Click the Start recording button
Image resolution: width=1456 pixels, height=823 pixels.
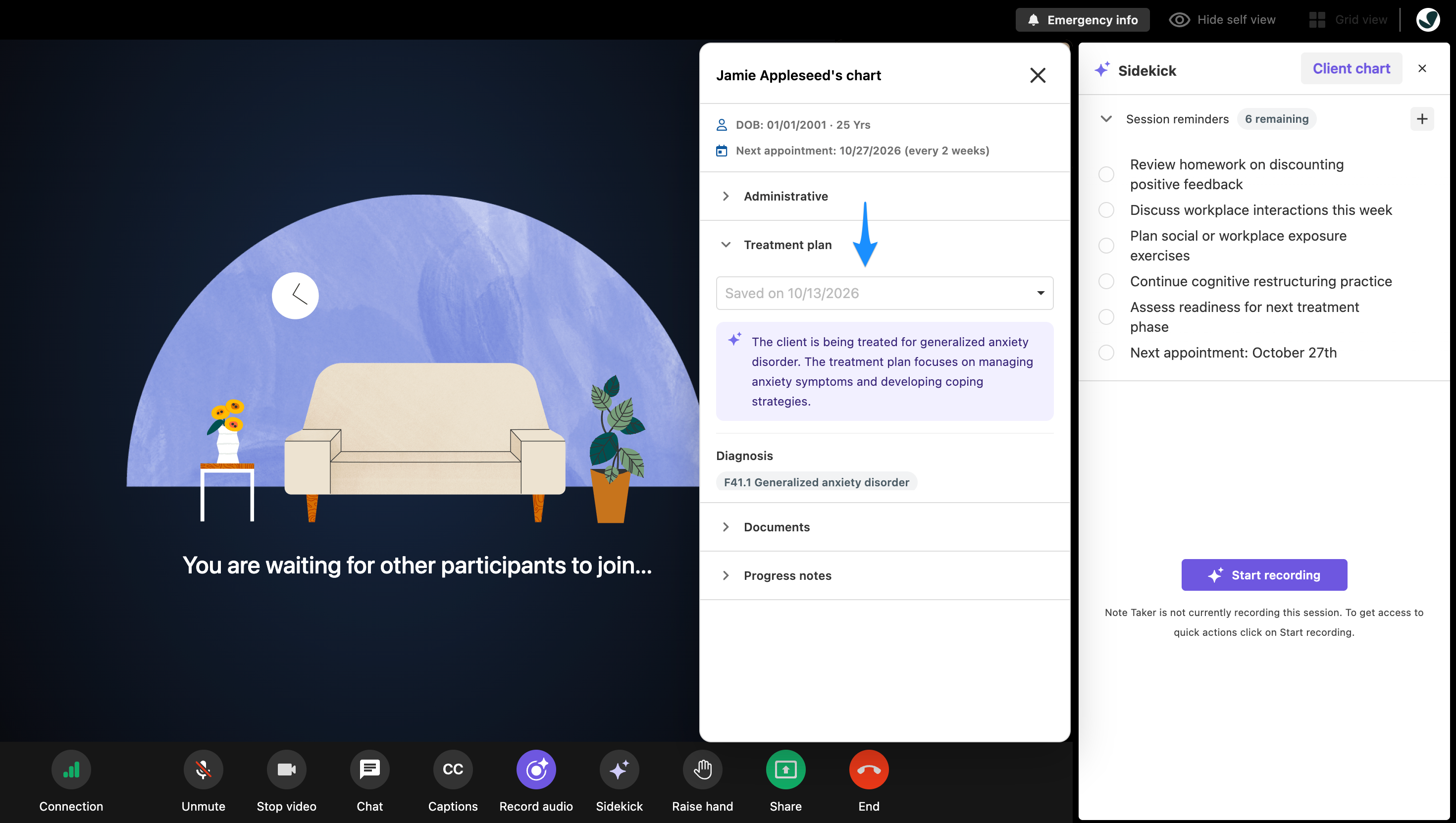1264,575
